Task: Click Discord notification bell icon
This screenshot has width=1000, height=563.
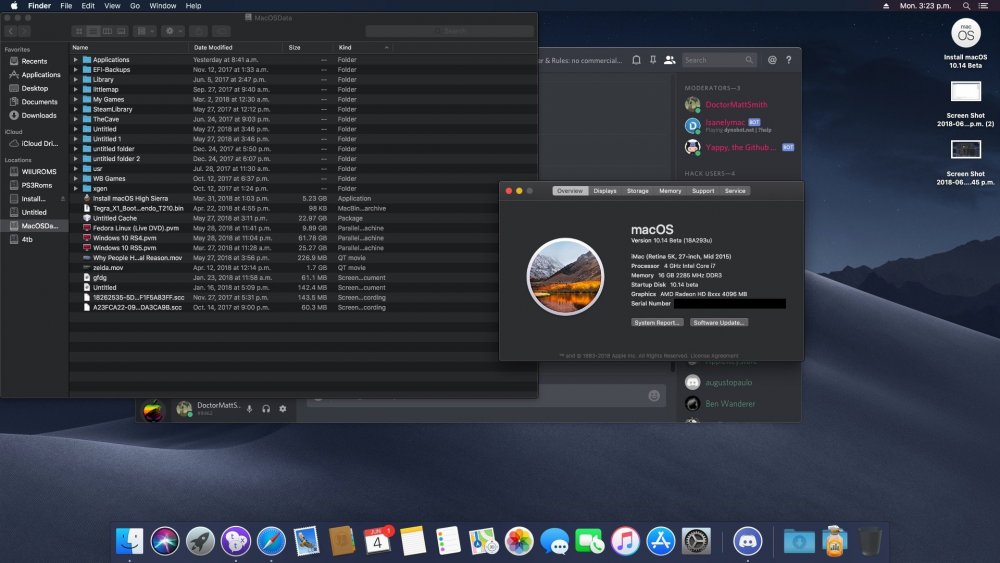Action: (636, 60)
